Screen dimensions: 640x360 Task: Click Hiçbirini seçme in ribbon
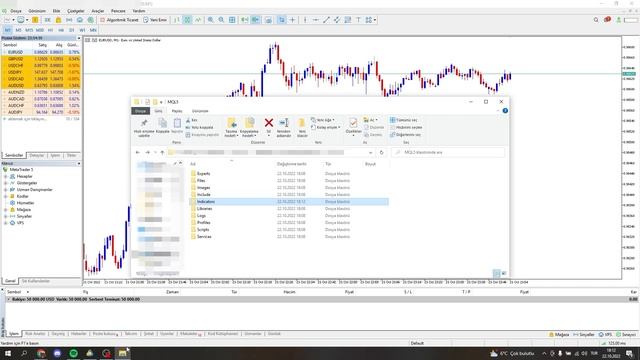[x=406, y=127]
